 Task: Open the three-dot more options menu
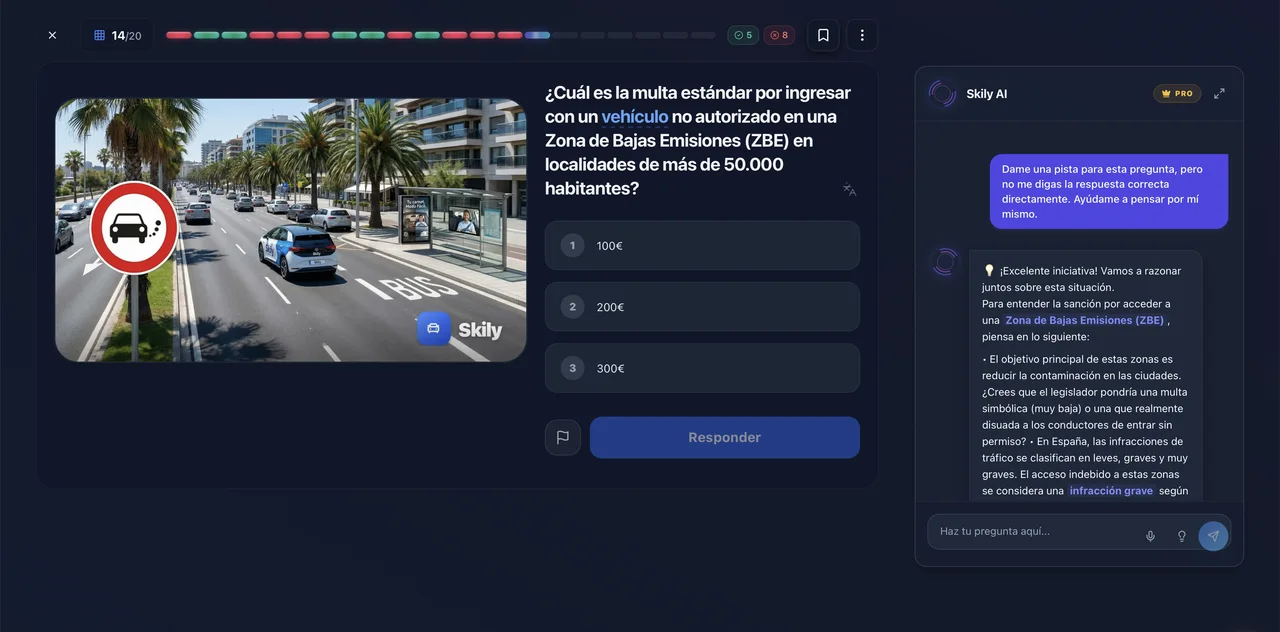click(x=862, y=35)
